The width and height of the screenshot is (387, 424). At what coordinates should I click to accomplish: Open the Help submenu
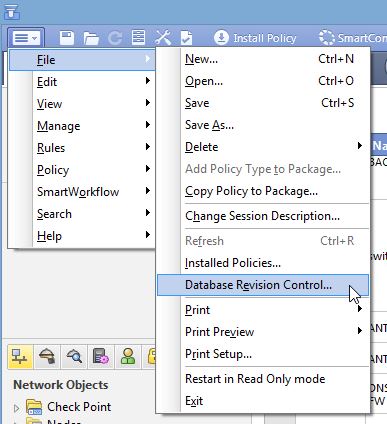(x=82, y=236)
